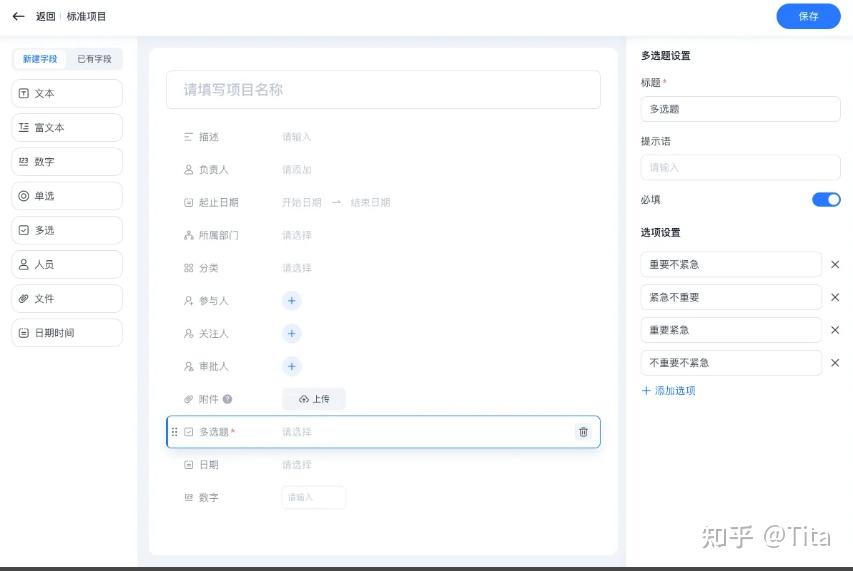Click the 添加选项 link
The image size is (853, 571).
[669, 390]
